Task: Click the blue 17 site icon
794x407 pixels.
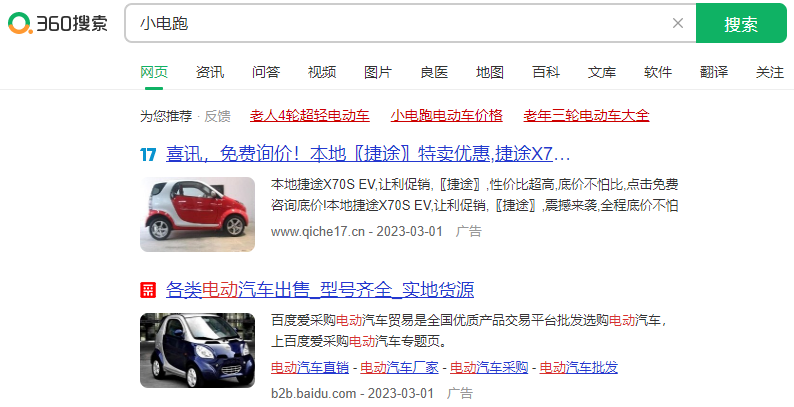Action: click(x=148, y=154)
